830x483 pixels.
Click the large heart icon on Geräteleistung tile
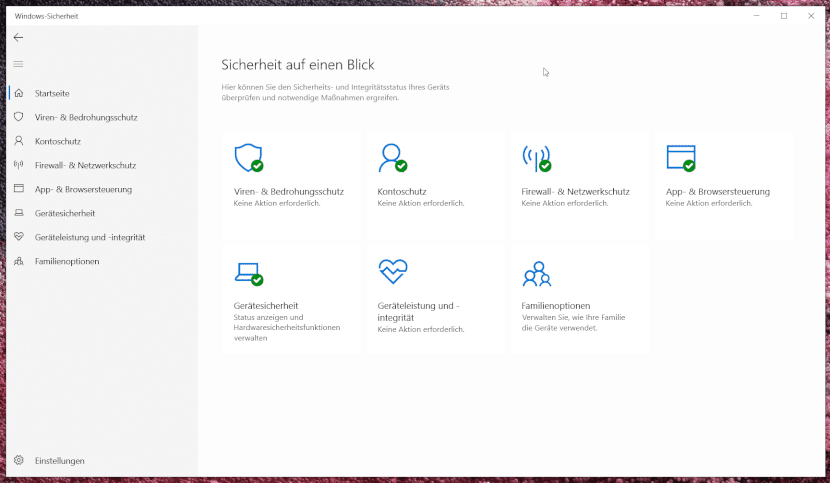[x=393, y=272]
